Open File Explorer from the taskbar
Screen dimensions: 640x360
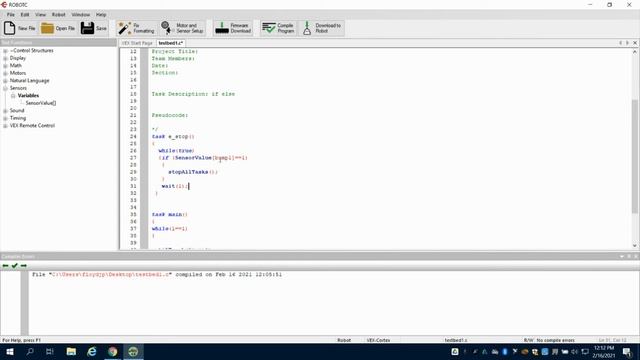71,351
